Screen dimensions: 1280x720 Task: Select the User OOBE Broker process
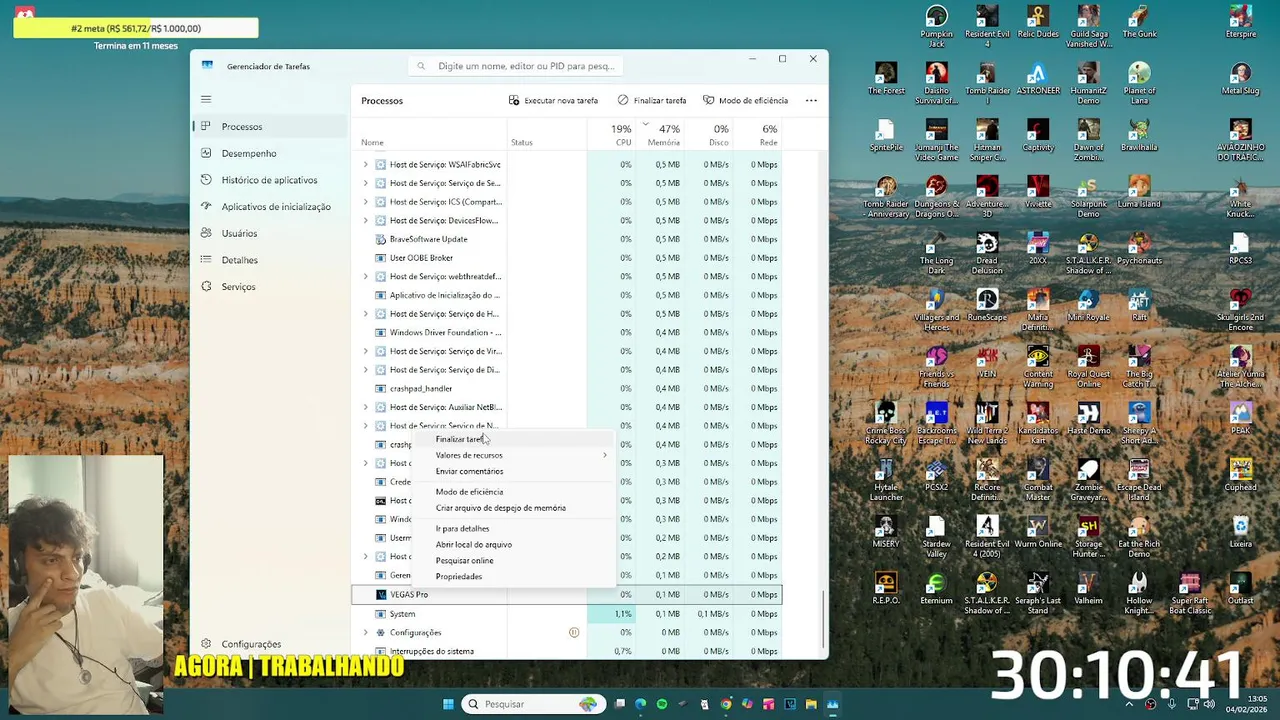(x=566, y=258)
